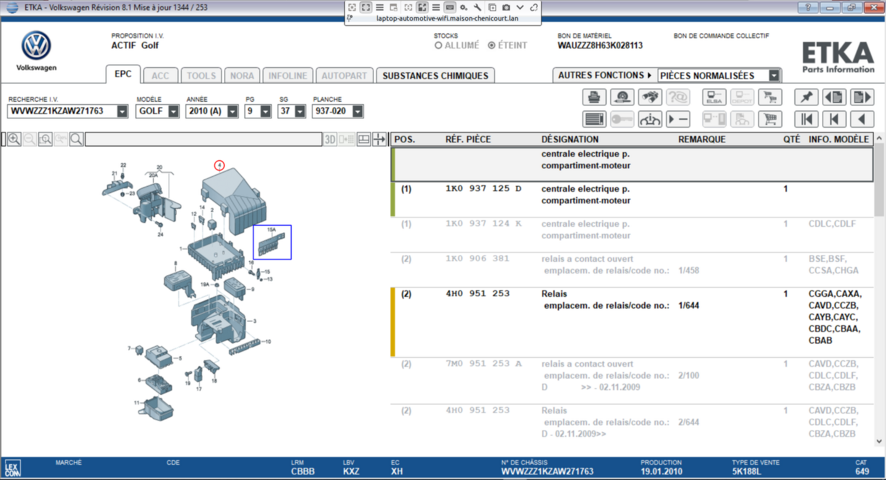886x480 pixels.
Task: Expand the AUTRES FONCTIONS menu
Action: click(605, 75)
